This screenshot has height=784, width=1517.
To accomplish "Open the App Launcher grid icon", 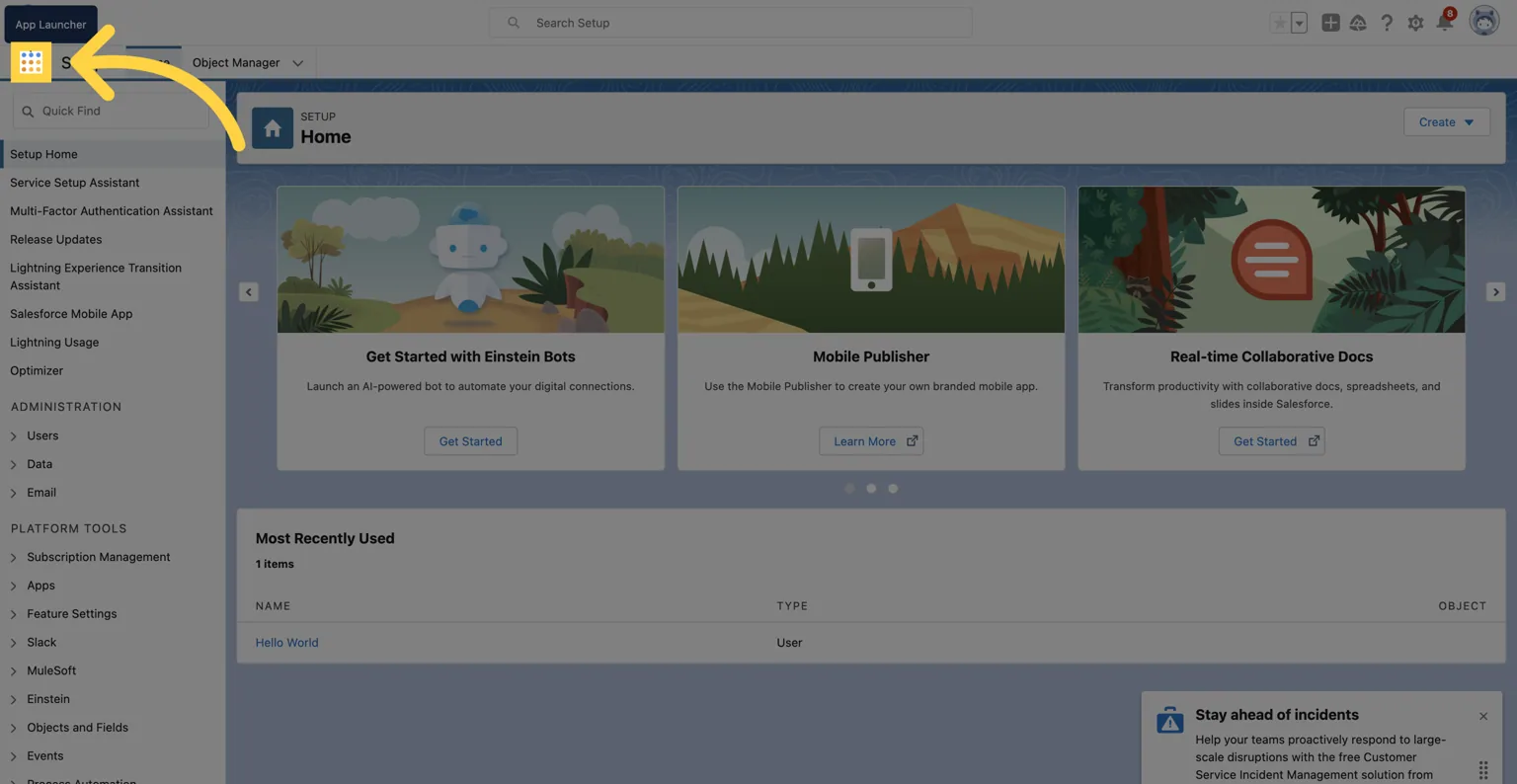I will pyautogui.click(x=31, y=62).
